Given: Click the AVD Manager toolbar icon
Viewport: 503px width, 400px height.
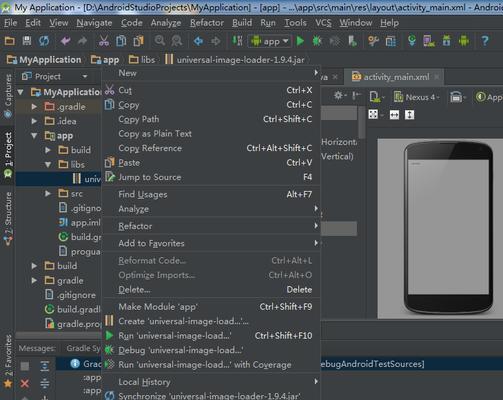Looking at the screenshot, I should click(x=429, y=41).
